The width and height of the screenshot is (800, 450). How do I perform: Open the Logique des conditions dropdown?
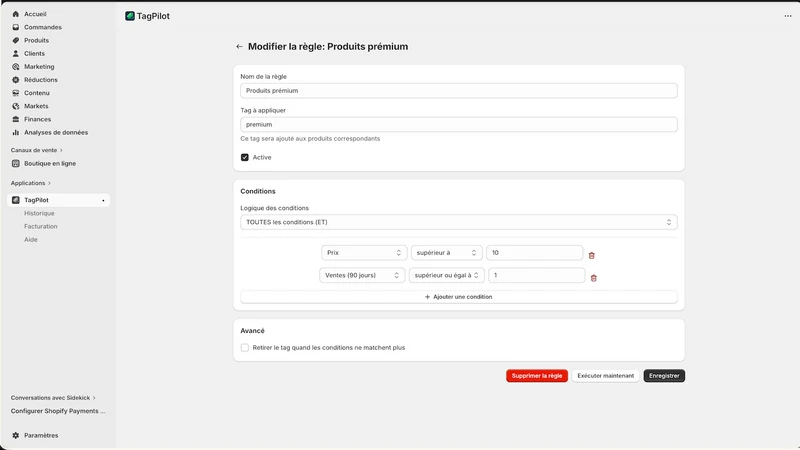(x=459, y=222)
